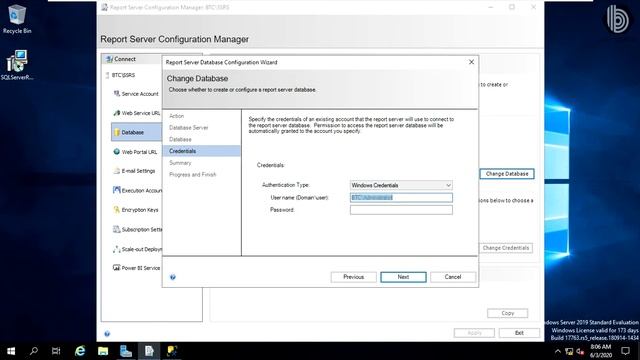Open the SQL installer taskbar item
This screenshot has height=360, width=640.
pyautogui.click(x=172, y=351)
